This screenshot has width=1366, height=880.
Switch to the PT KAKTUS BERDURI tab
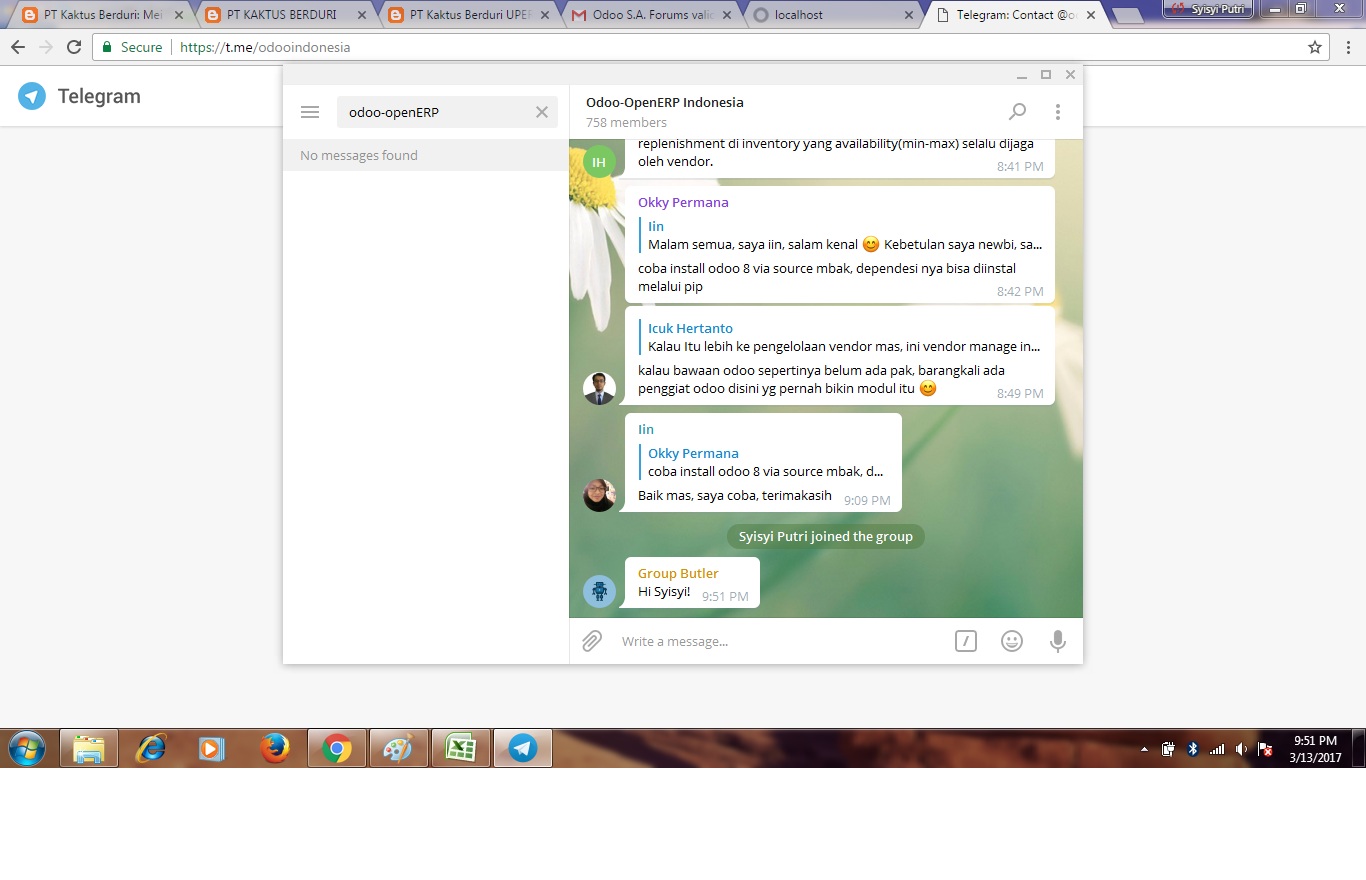coord(281,15)
